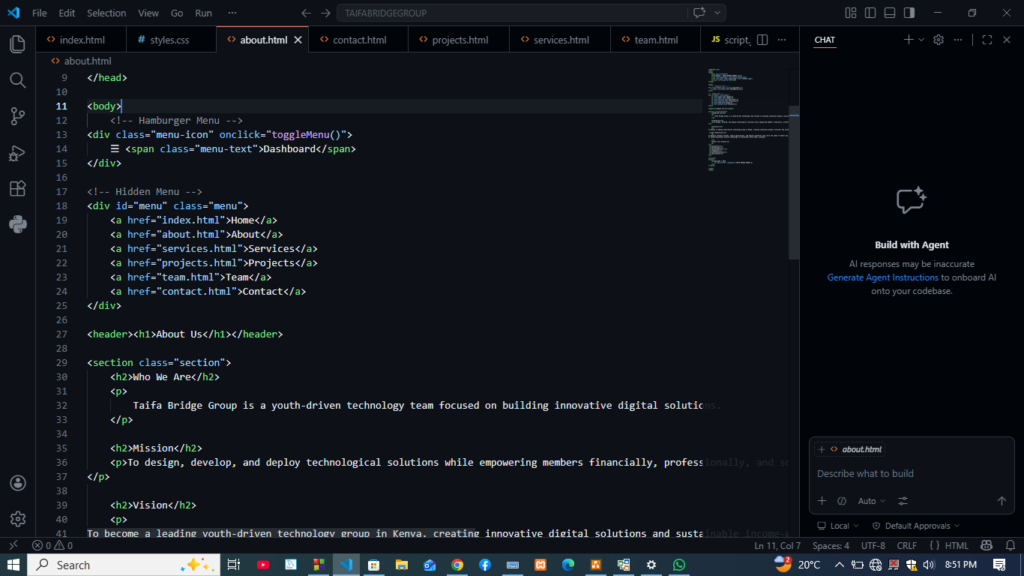This screenshot has height=576, width=1024.
Task: Click the code minimap preview
Action: click(748, 118)
